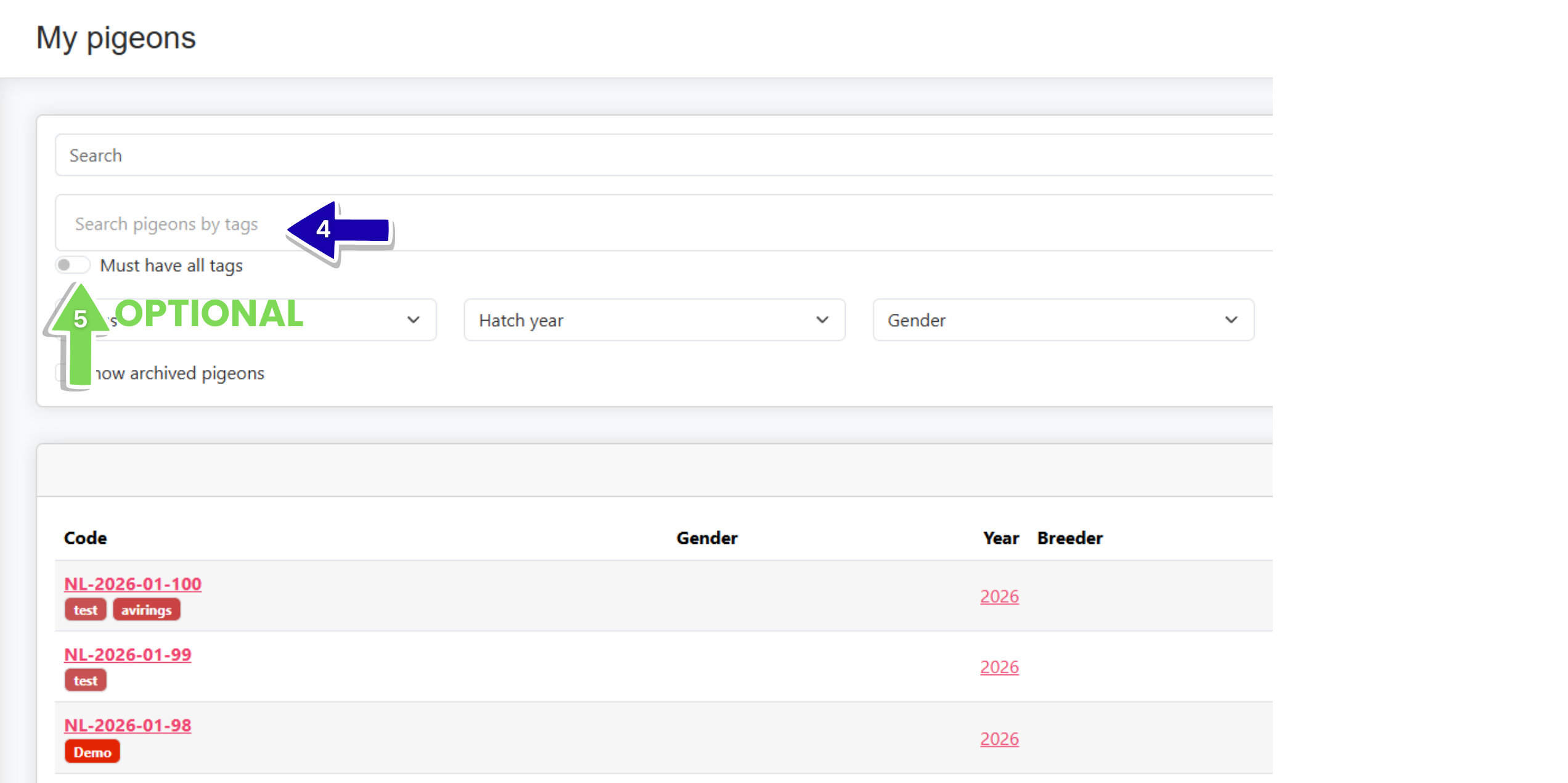The image size is (1568, 783).
Task: Click year 2026 in first row
Action: (x=999, y=596)
